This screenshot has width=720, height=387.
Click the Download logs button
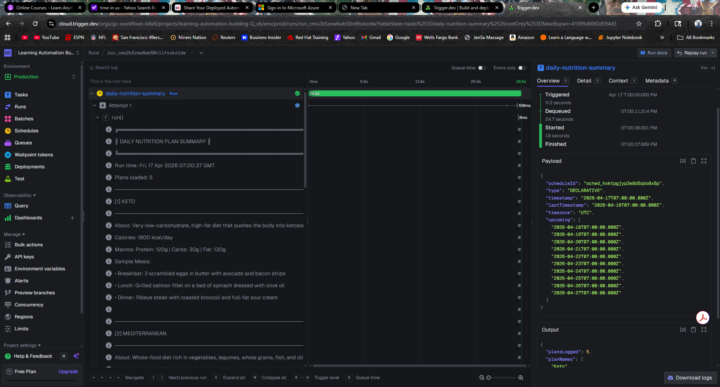[690, 377]
